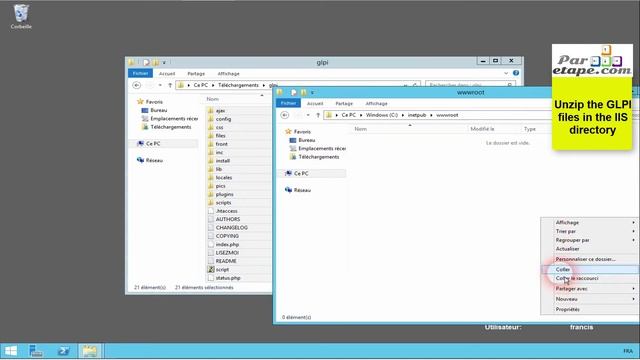This screenshot has height=360, width=640.
Task: Click the FRA language indicator
Action: (628, 351)
